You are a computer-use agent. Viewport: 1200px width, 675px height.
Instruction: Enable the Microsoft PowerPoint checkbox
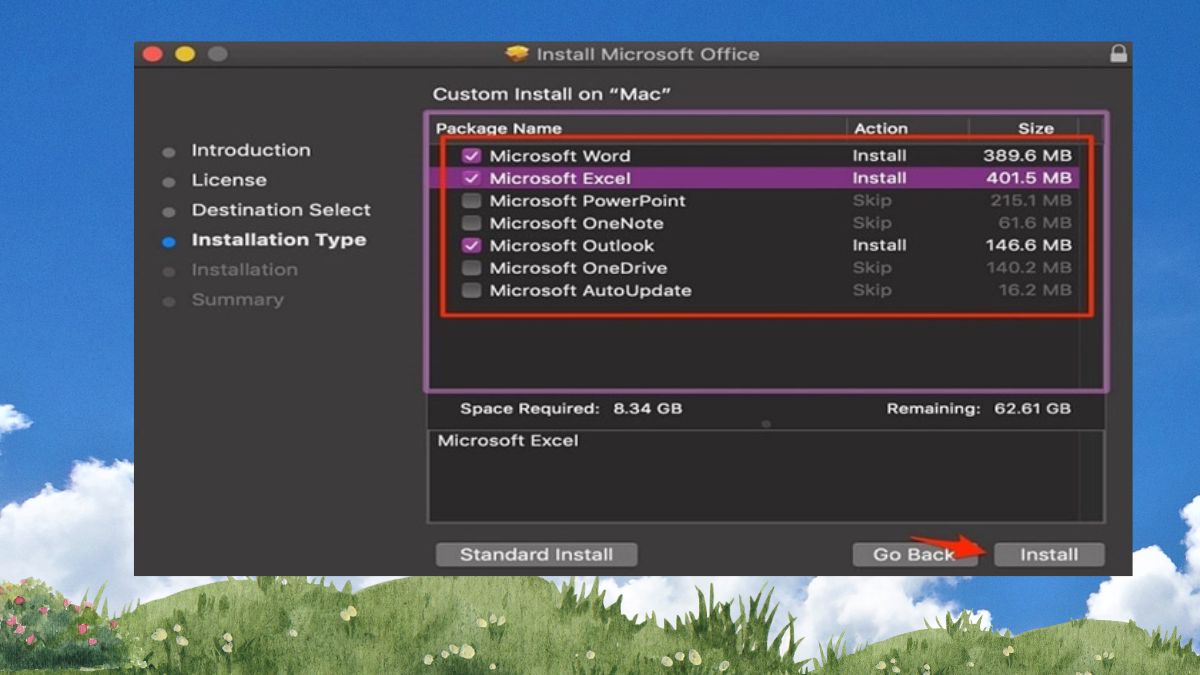coord(471,201)
